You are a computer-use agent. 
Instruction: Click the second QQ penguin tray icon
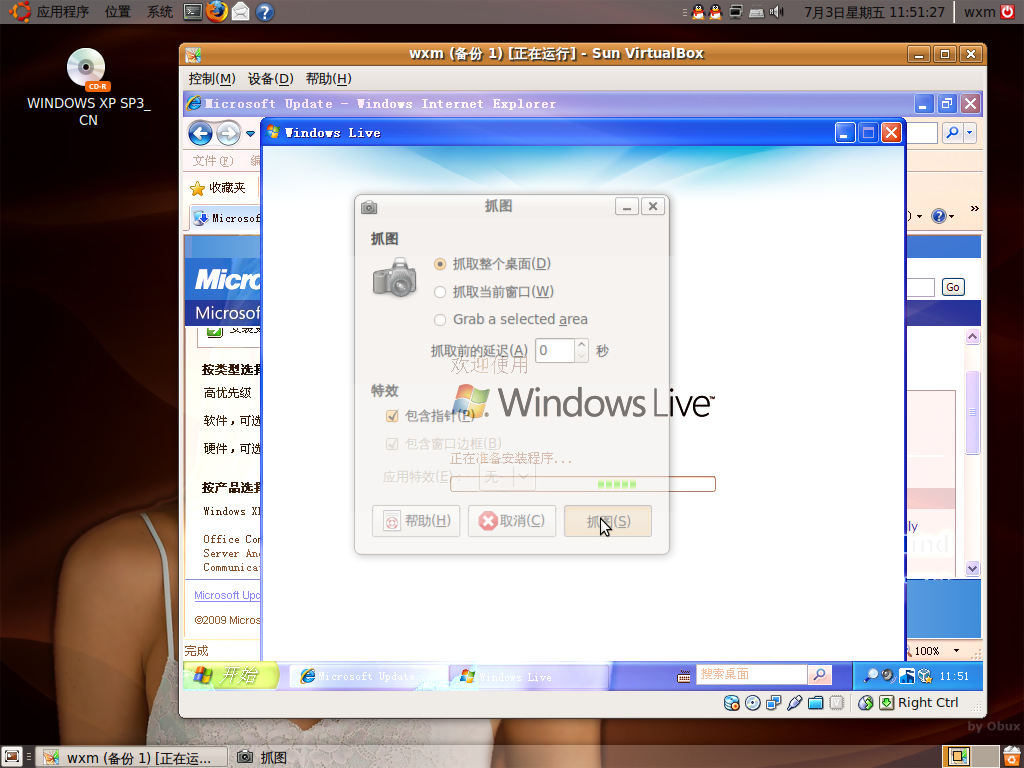(716, 12)
